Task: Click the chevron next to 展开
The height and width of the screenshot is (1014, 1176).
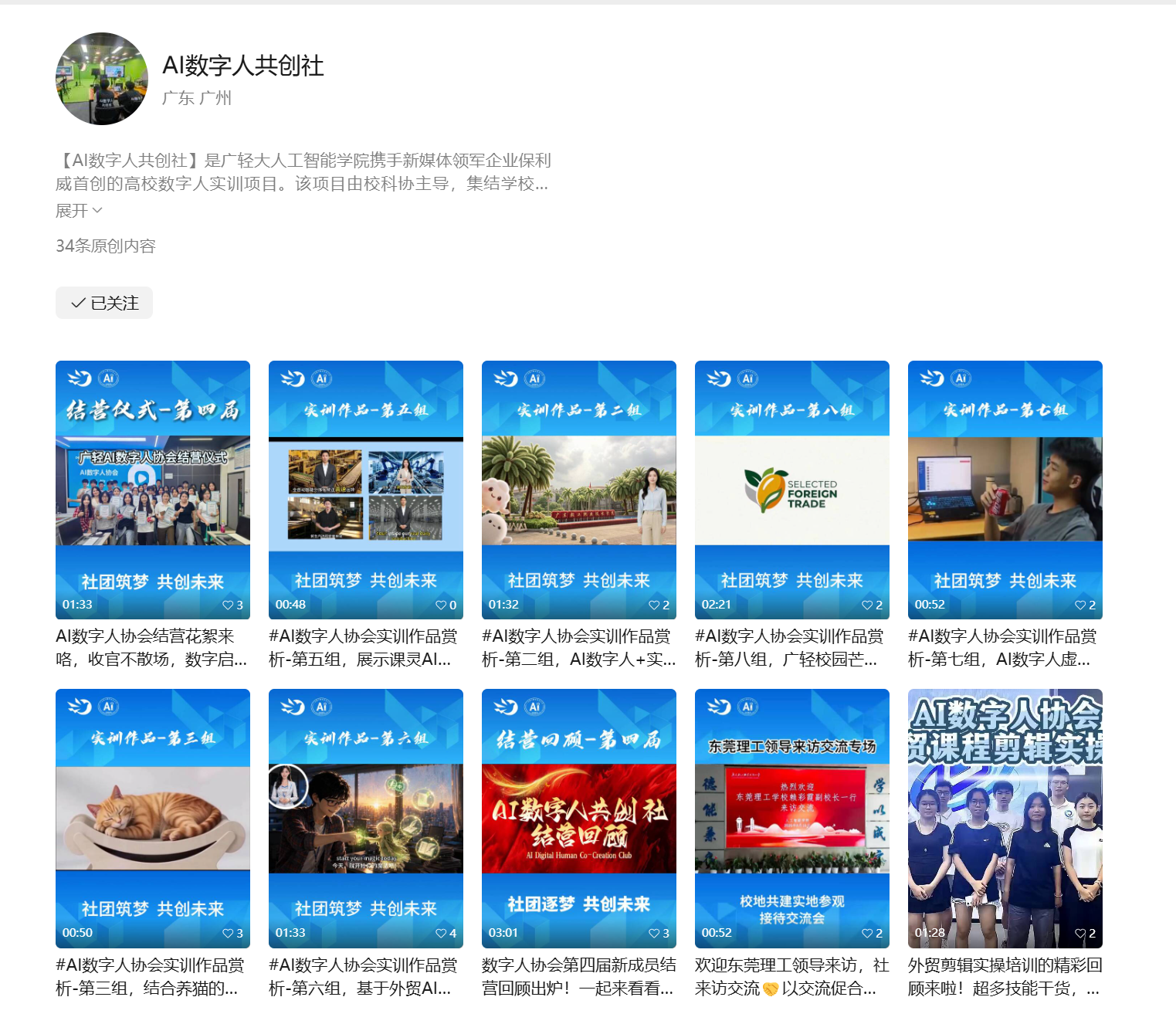Action: pos(97,210)
